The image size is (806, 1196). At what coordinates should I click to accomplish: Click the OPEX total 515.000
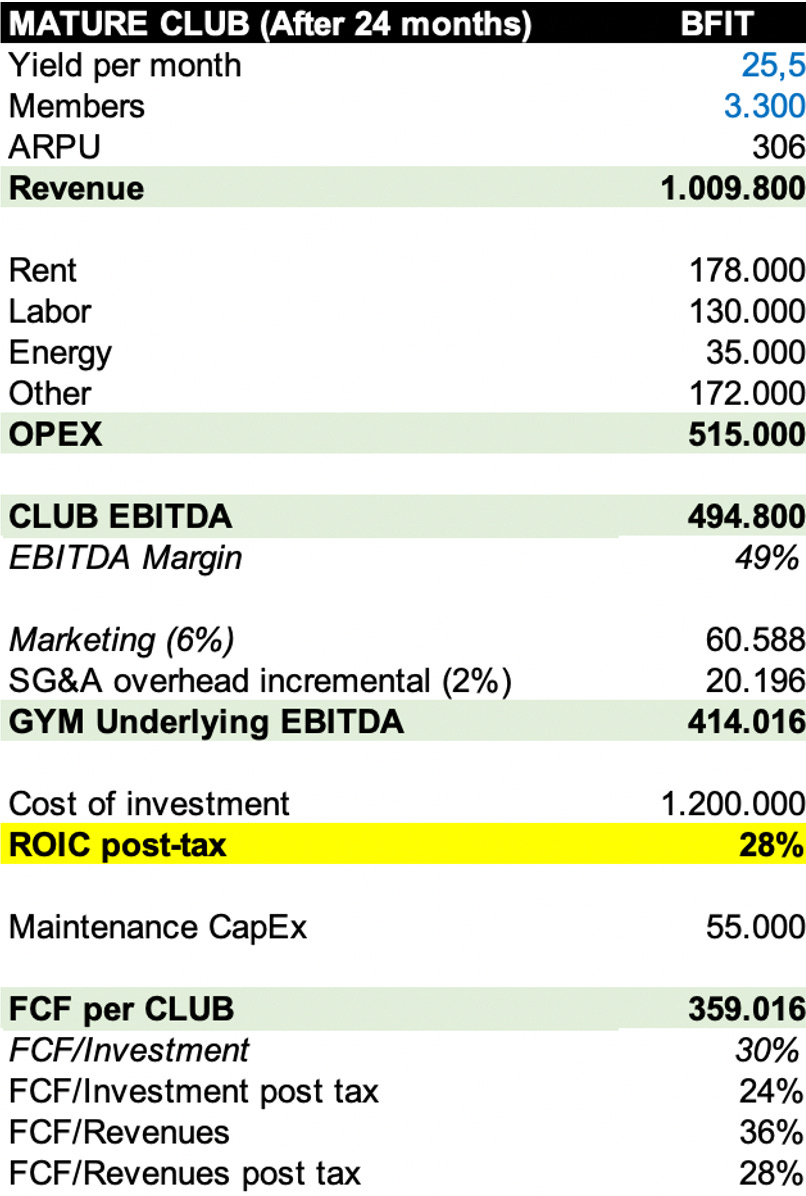pyautogui.click(x=747, y=435)
